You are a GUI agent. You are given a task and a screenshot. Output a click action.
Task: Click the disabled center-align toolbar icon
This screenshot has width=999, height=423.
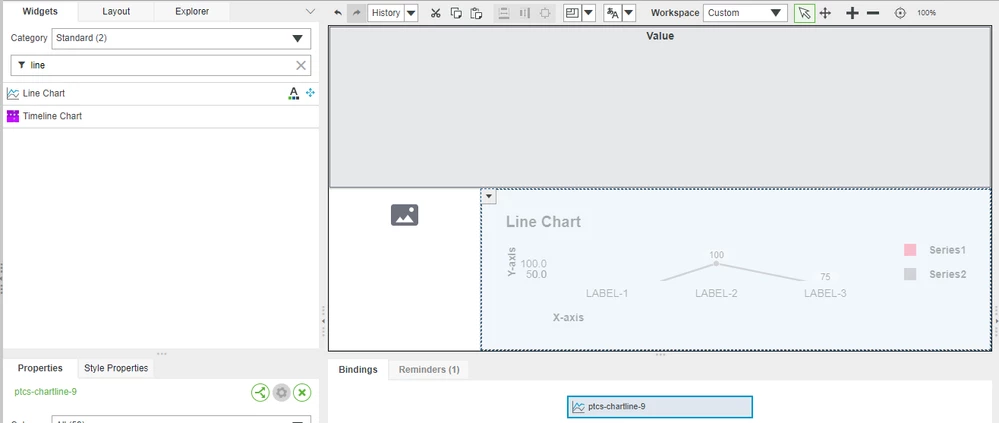click(545, 13)
